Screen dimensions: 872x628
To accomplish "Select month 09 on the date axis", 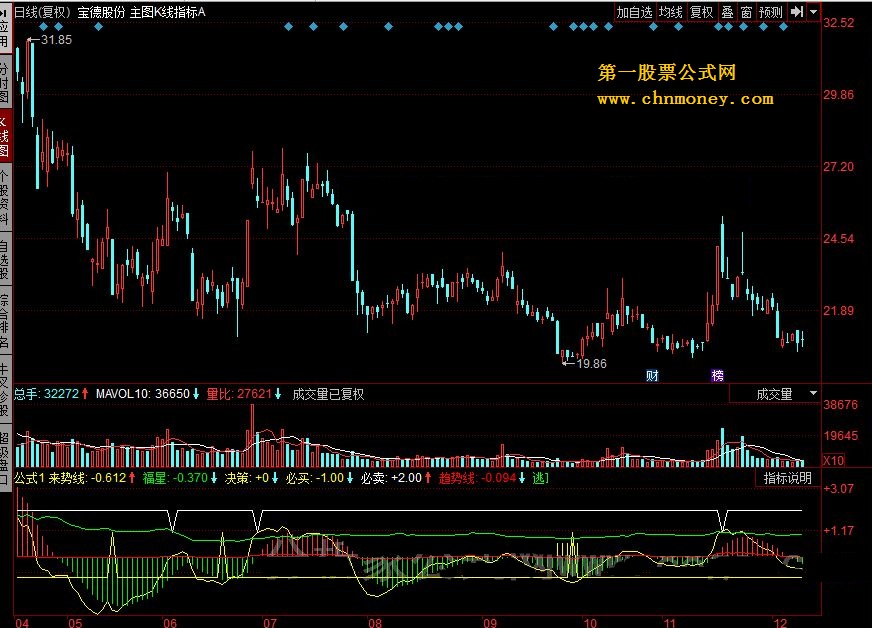I will pos(490,622).
